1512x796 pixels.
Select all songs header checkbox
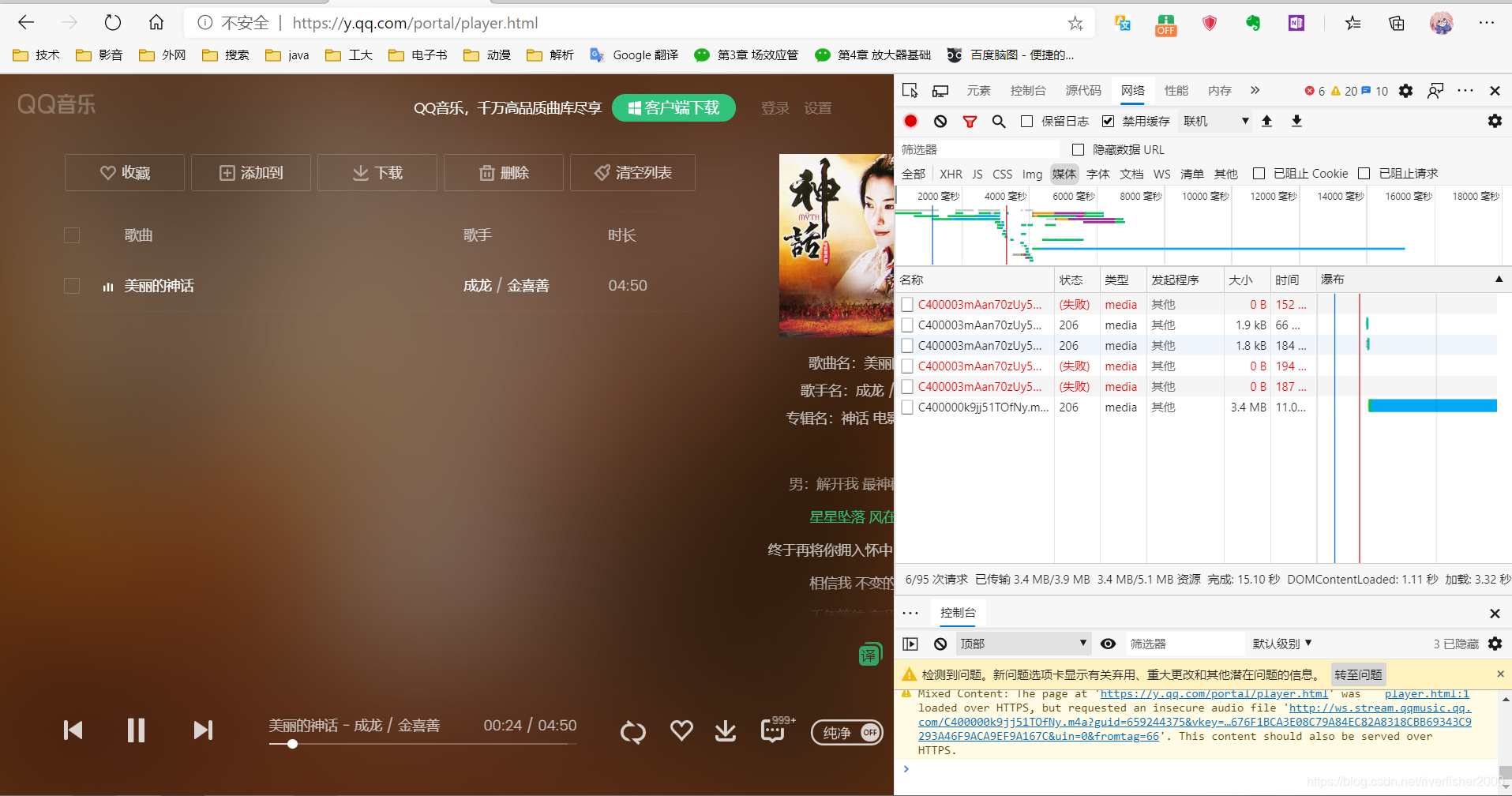[x=72, y=235]
